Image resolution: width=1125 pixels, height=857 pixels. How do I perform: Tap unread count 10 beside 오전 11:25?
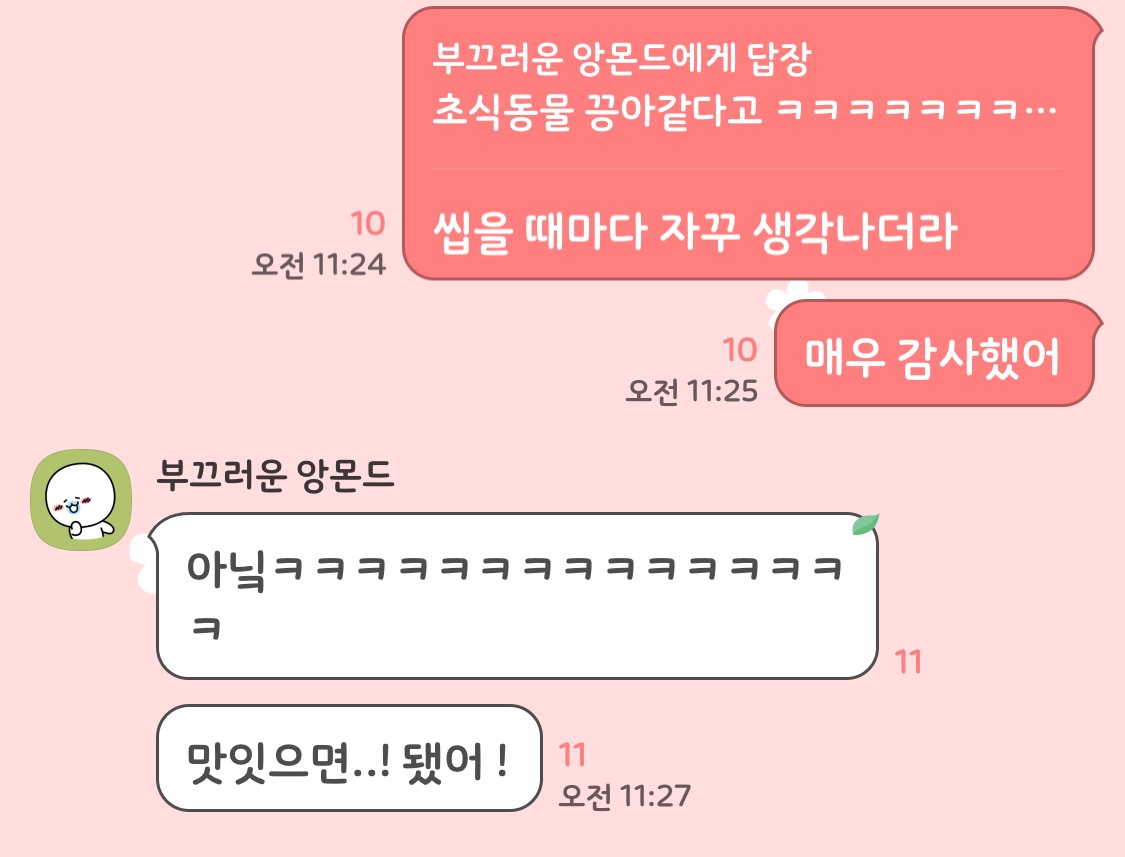740,350
